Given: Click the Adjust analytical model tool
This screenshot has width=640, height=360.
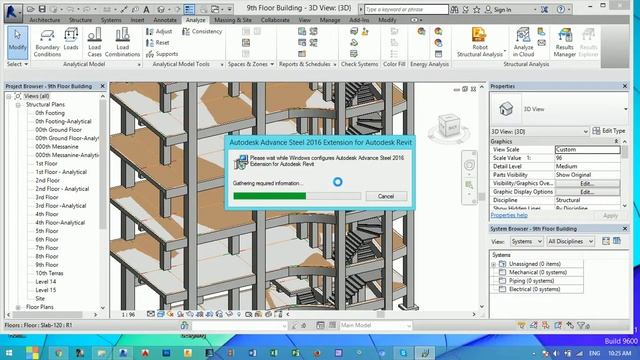Looking at the screenshot, I should pyautogui.click(x=159, y=31).
